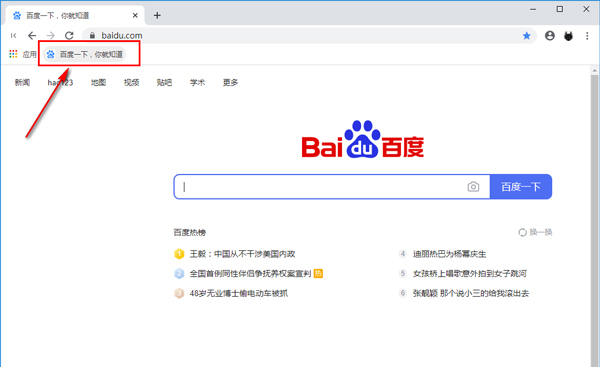Open the Apps grid icon in bookmarks bar
600x367 pixels.
[x=13, y=54]
